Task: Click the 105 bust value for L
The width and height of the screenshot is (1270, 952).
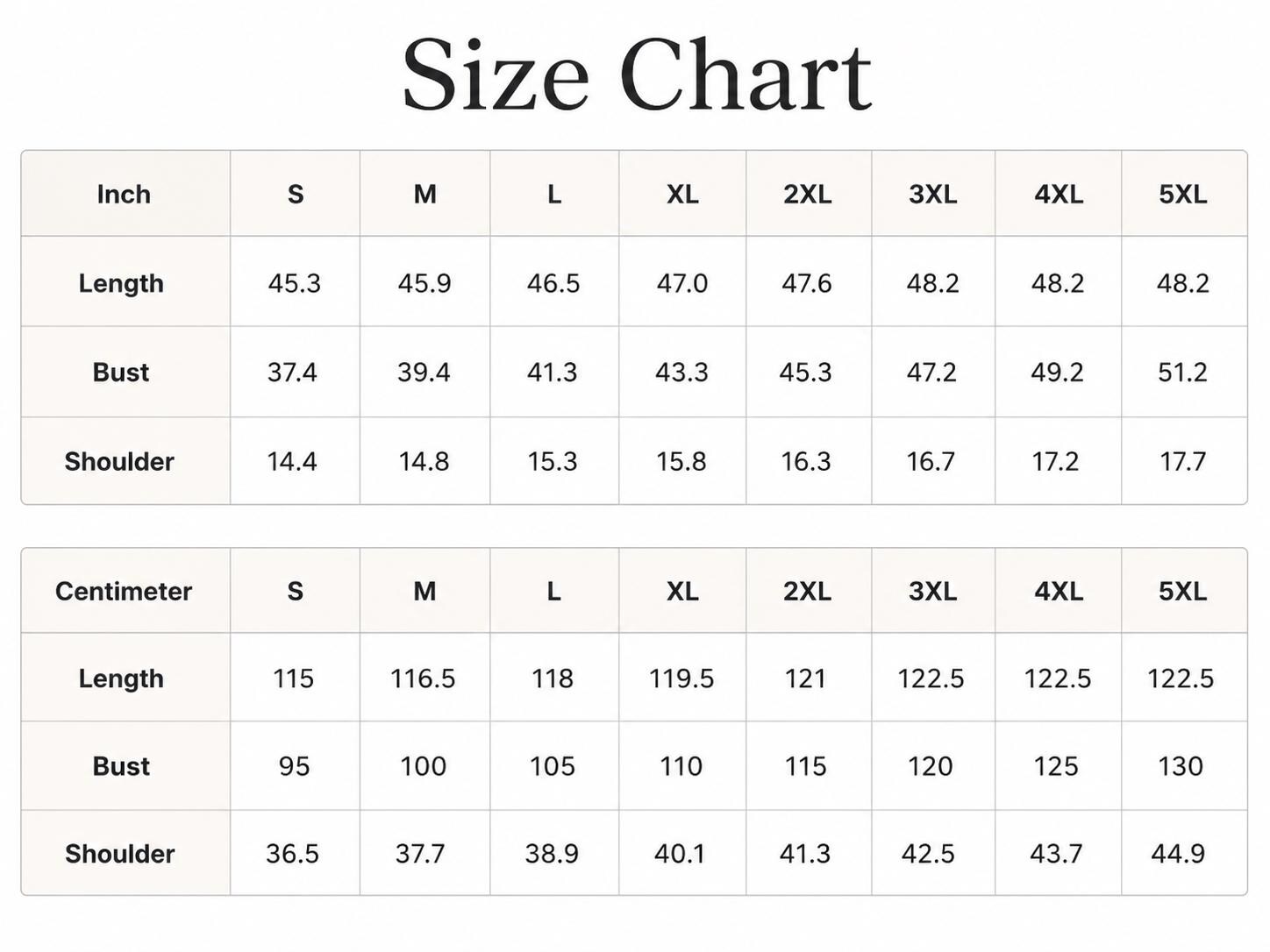Action: click(553, 766)
